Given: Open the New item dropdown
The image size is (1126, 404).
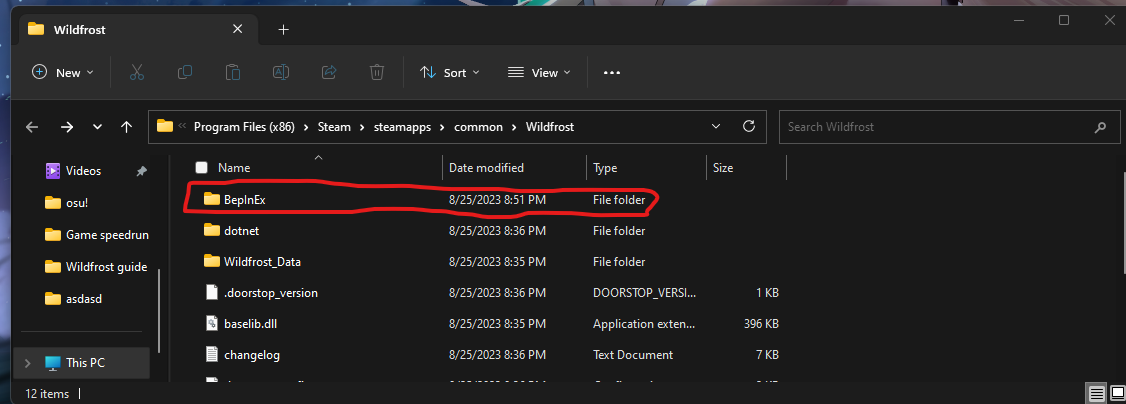Looking at the screenshot, I should click(x=62, y=72).
